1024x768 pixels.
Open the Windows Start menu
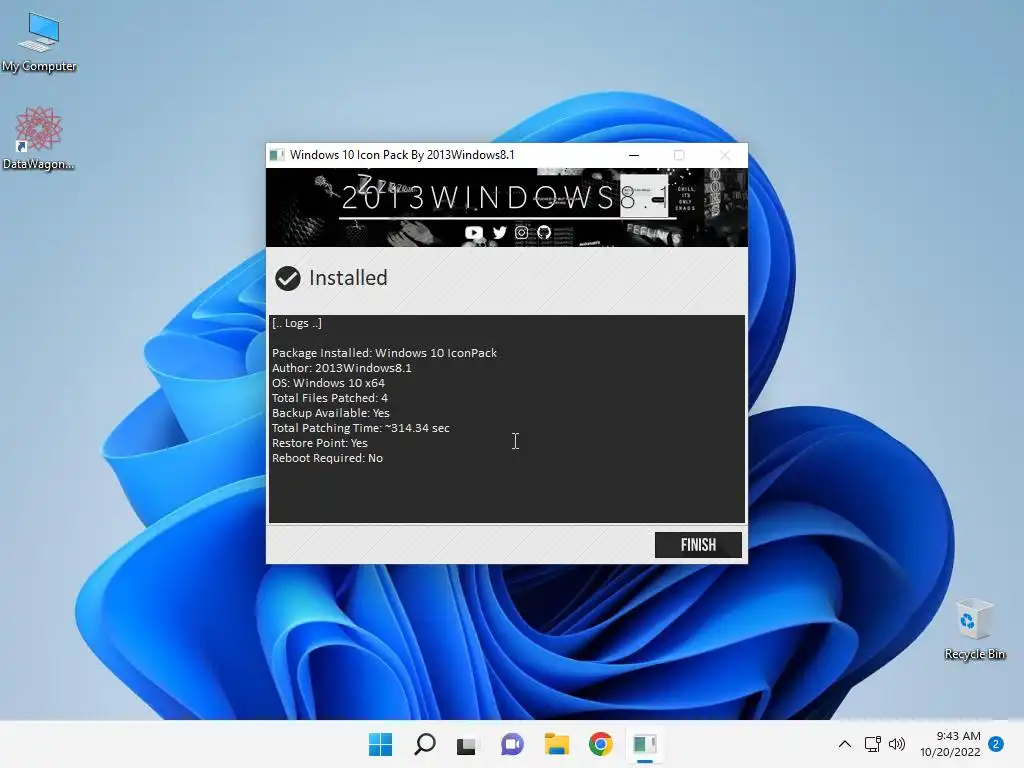tap(380, 744)
